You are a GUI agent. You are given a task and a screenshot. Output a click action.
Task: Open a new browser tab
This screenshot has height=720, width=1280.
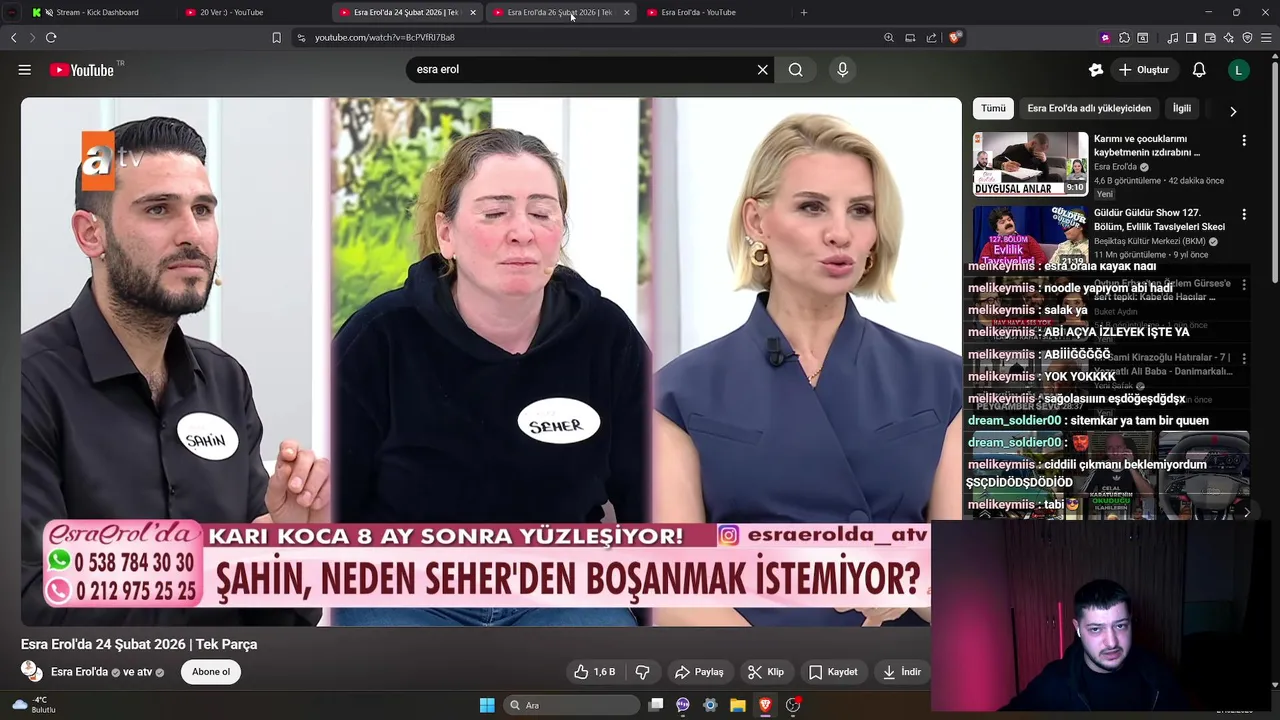804,12
